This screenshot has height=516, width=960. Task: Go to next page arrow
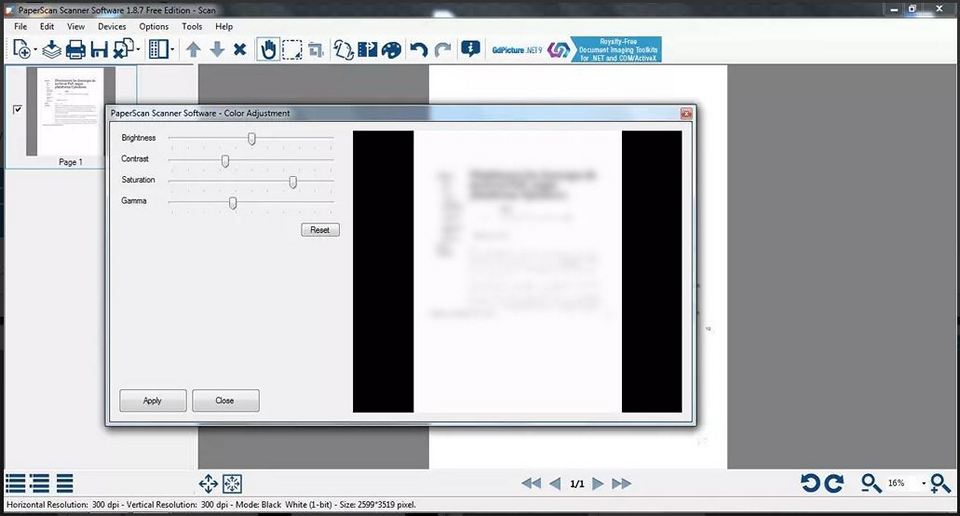(598, 484)
